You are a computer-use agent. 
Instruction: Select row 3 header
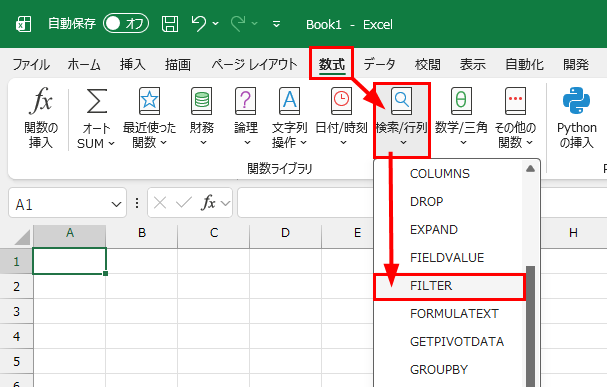pyautogui.click(x=16, y=312)
